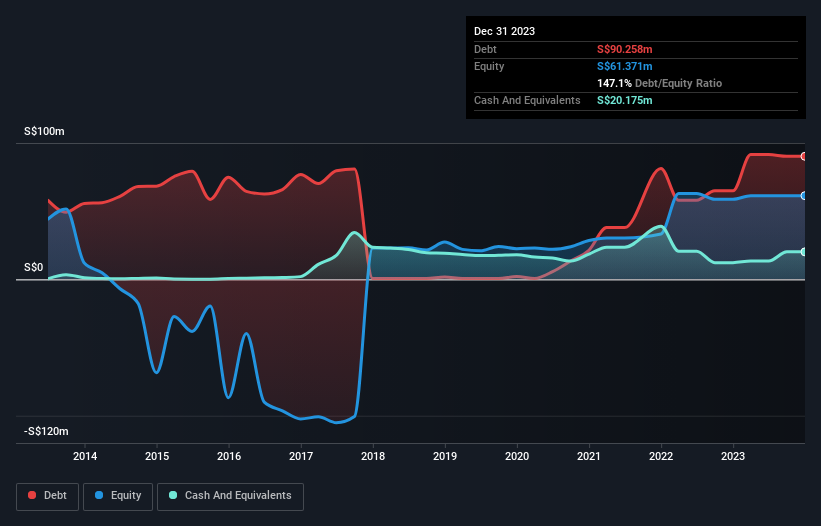
Task: Click the 2014 x-axis label
Action: (x=85, y=456)
